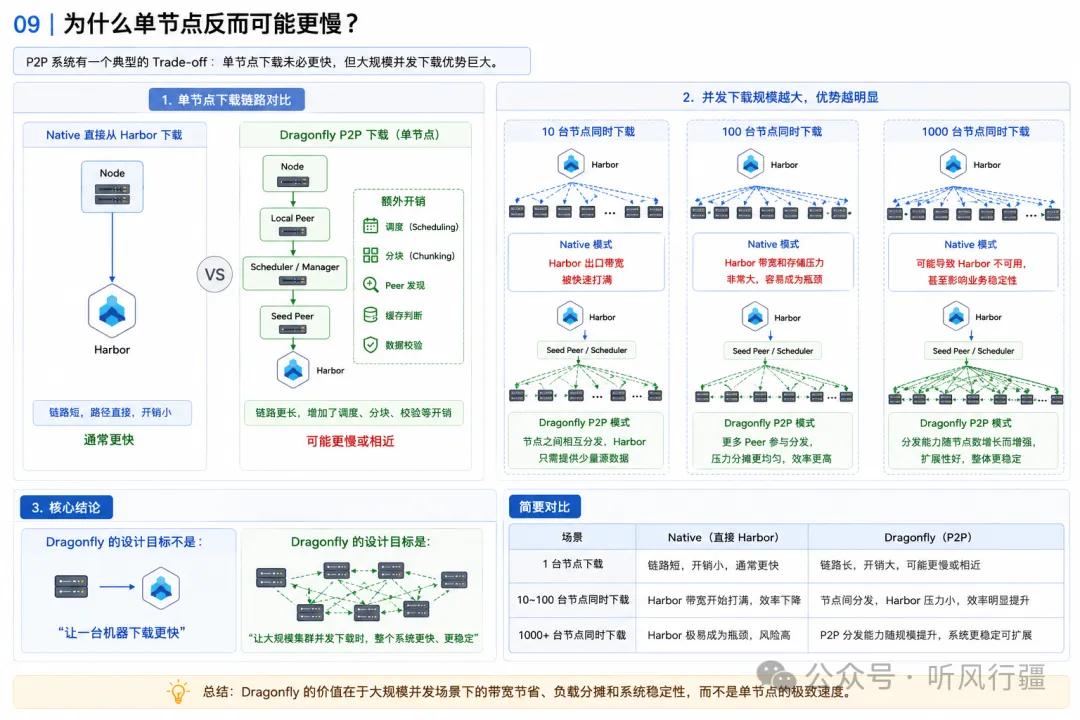Click the green 通常更快 text
Viewport: 1080px width, 720px height.
(108, 440)
